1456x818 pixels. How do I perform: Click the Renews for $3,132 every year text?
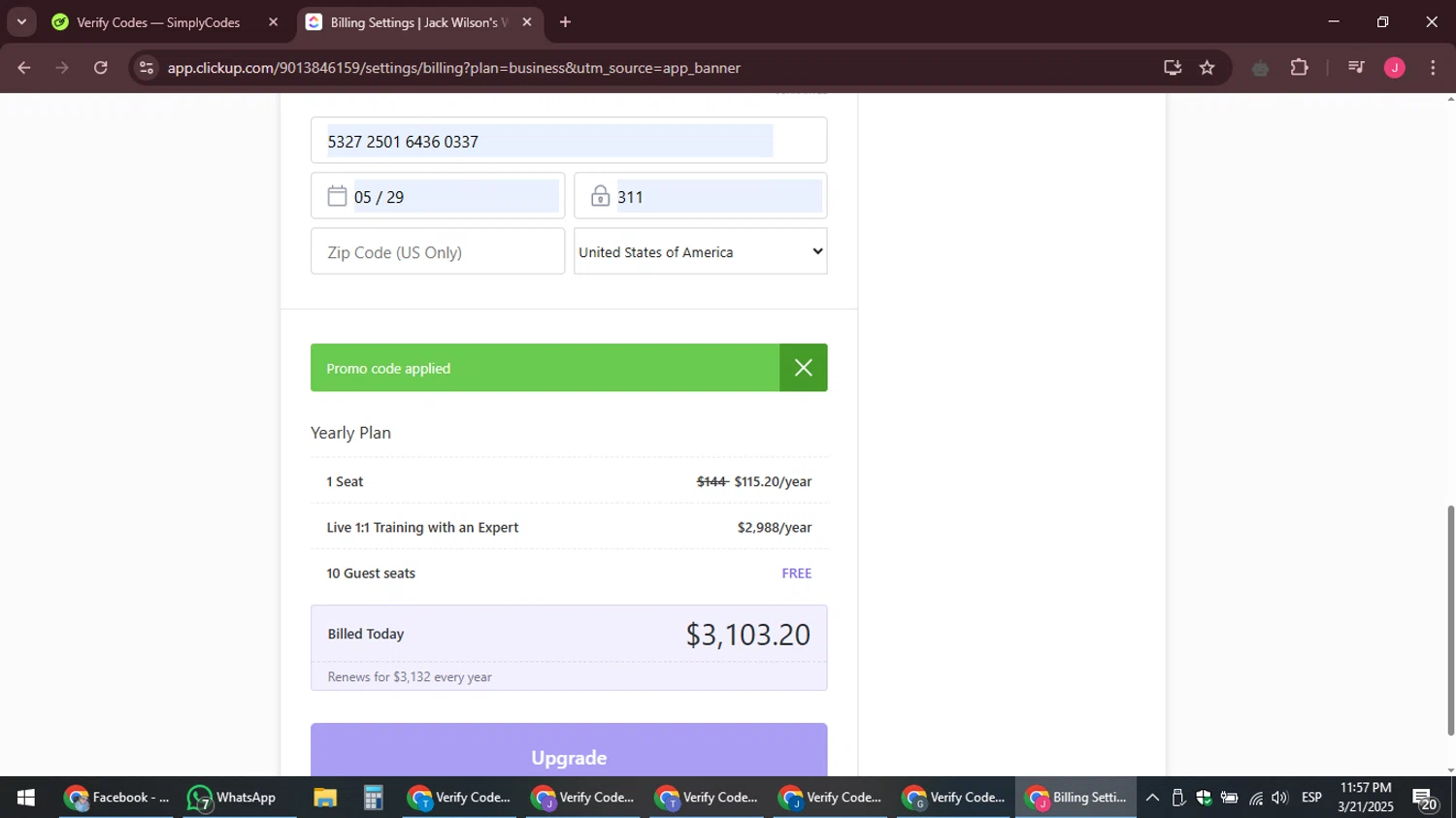tap(410, 677)
